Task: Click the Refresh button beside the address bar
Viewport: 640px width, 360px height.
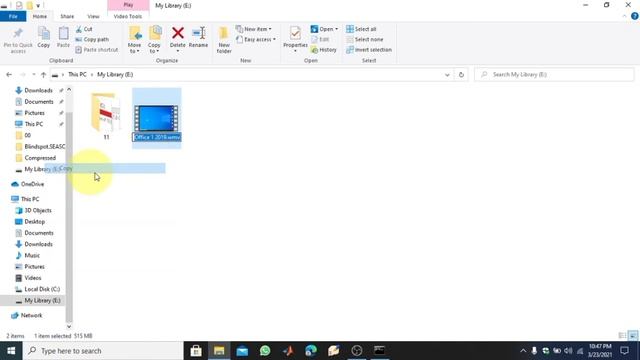Action: point(461,75)
